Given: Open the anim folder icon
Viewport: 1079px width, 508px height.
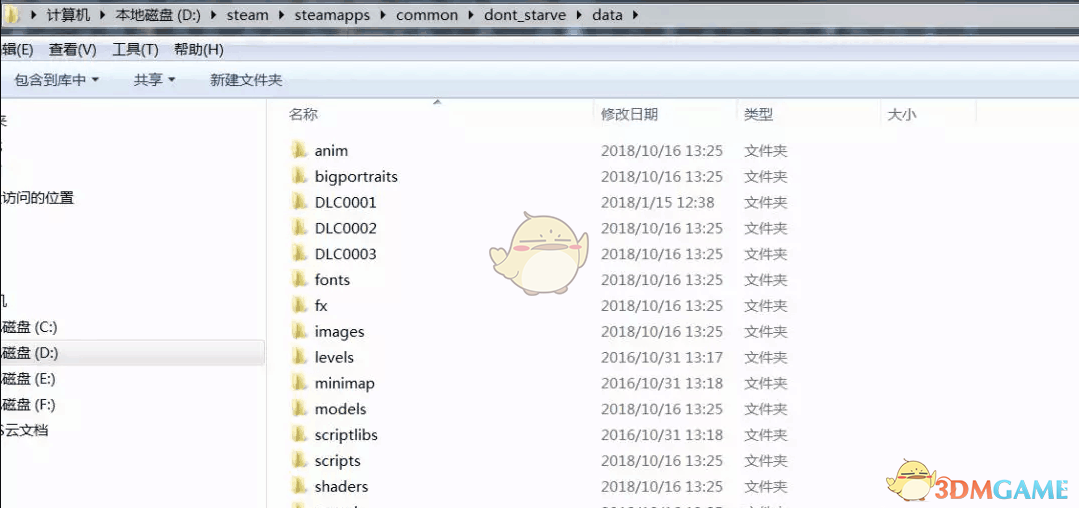Looking at the screenshot, I should pos(299,150).
